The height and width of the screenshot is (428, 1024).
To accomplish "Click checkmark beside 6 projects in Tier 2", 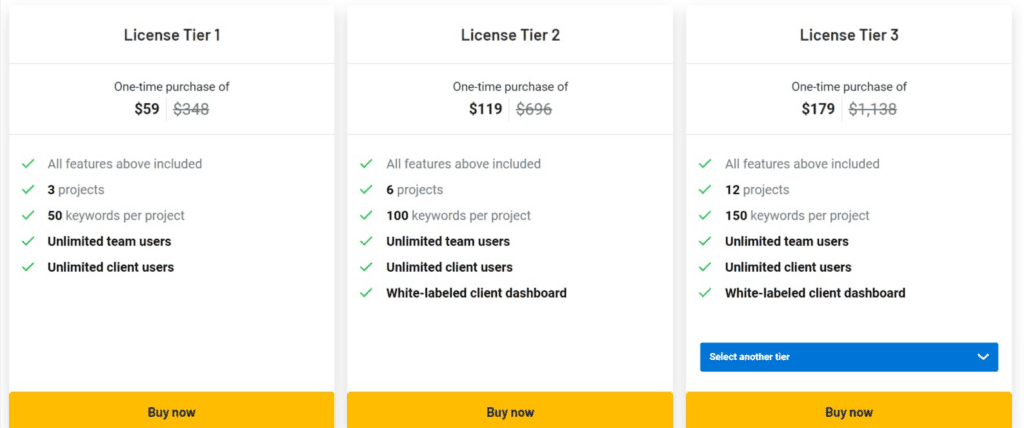I will tap(366, 189).
